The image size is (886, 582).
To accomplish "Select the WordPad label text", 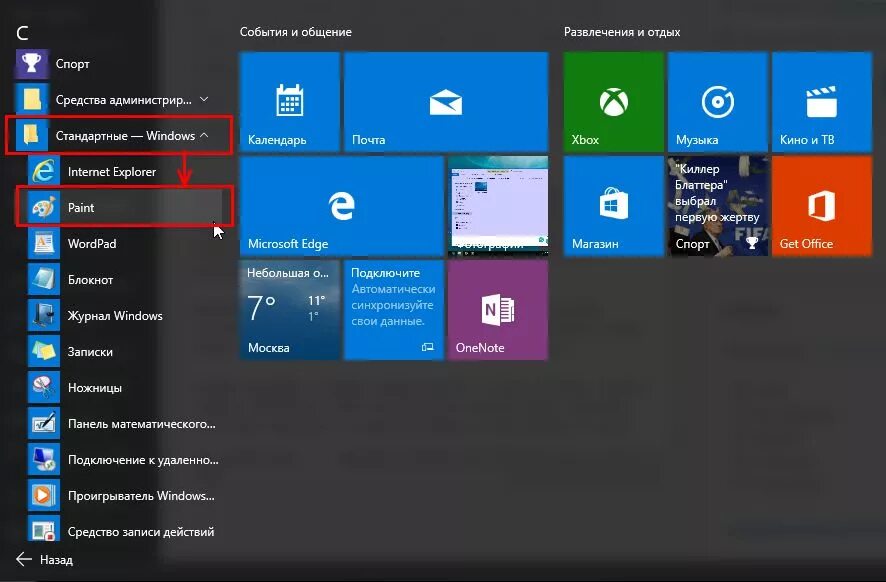I will click(92, 244).
